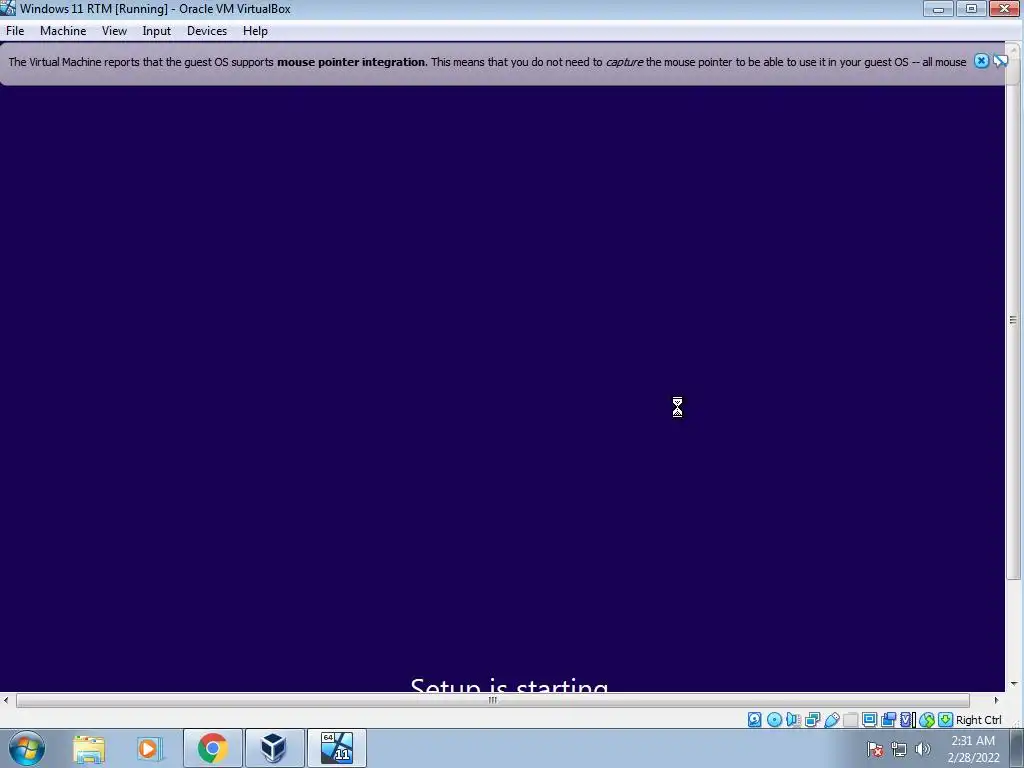Screen dimensions: 1024x768
Task: Click the recording status icon
Action: 888,720
